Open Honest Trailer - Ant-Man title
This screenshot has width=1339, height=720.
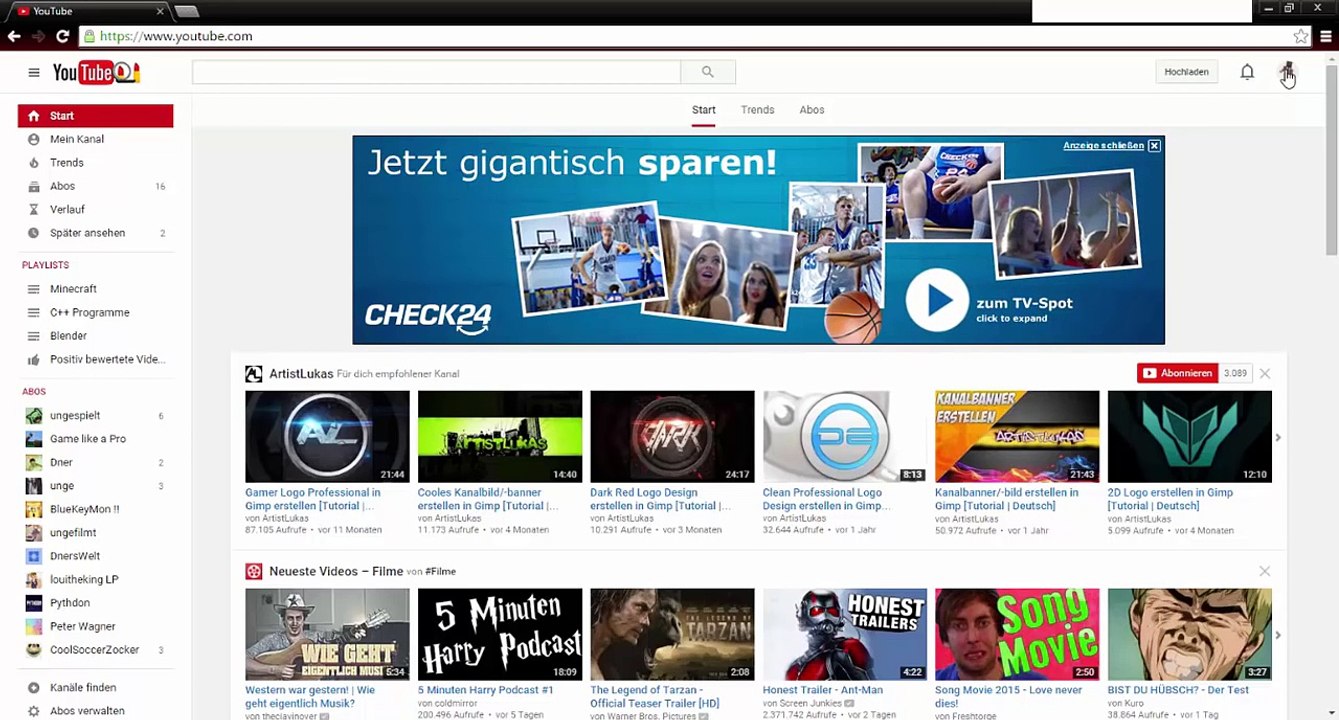[823, 690]
